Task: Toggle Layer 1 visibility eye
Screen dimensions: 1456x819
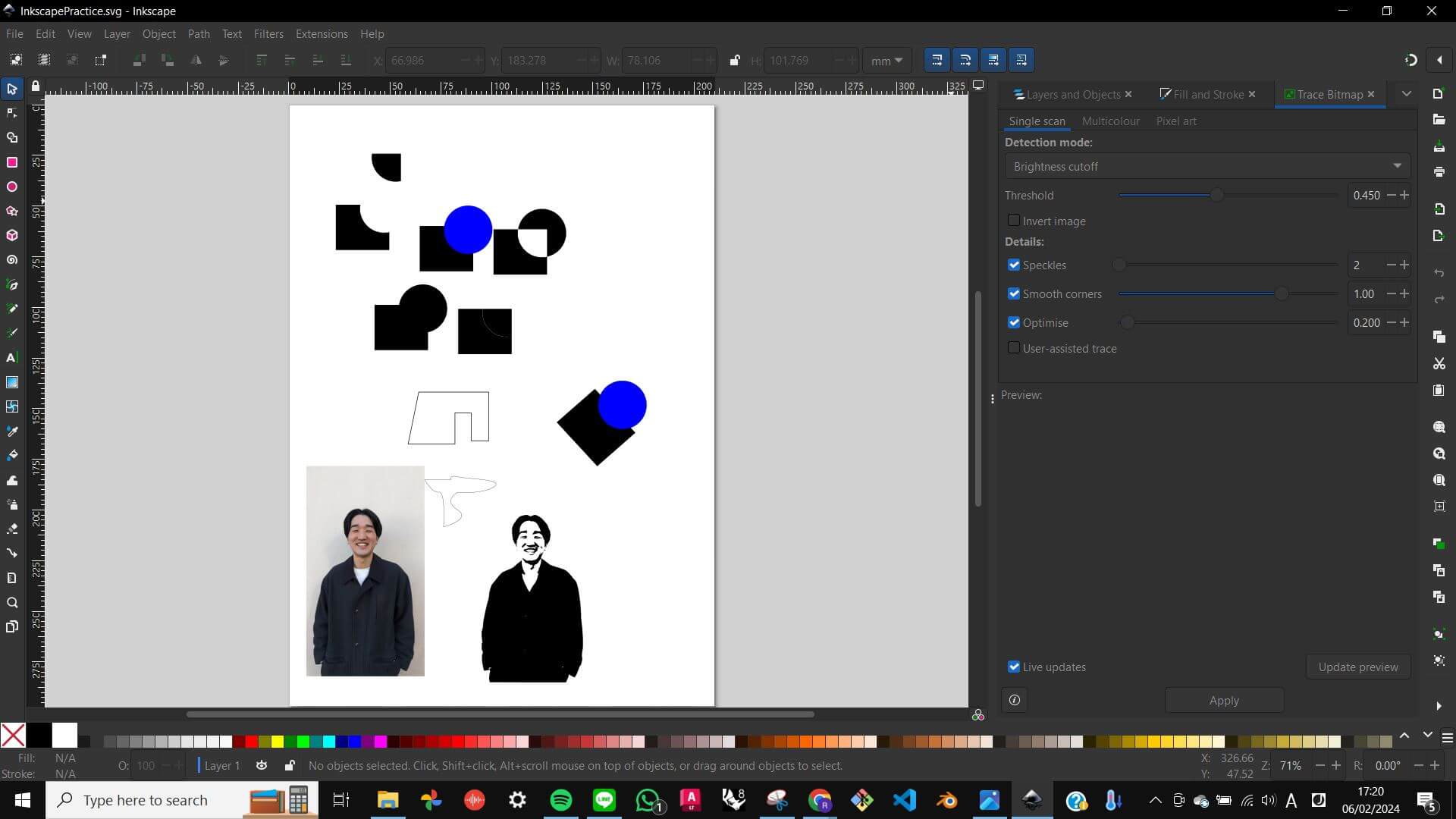Action: click(262, 765)
